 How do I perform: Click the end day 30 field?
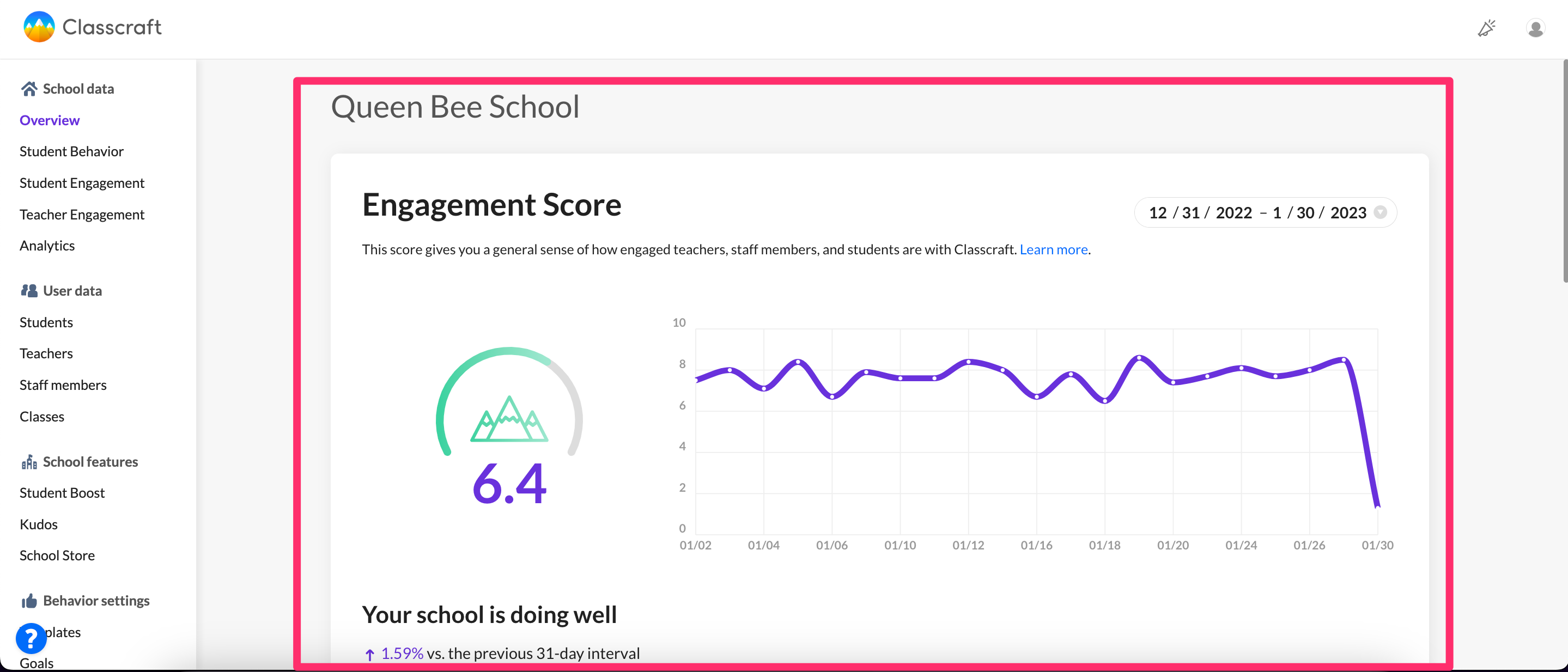[1305, 212]
